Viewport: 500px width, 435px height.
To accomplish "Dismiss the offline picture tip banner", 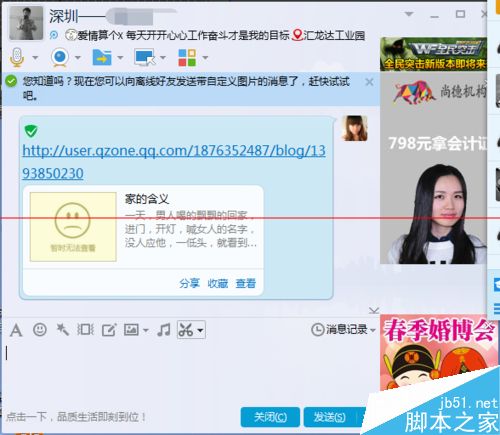I will [x=369, y=82].
